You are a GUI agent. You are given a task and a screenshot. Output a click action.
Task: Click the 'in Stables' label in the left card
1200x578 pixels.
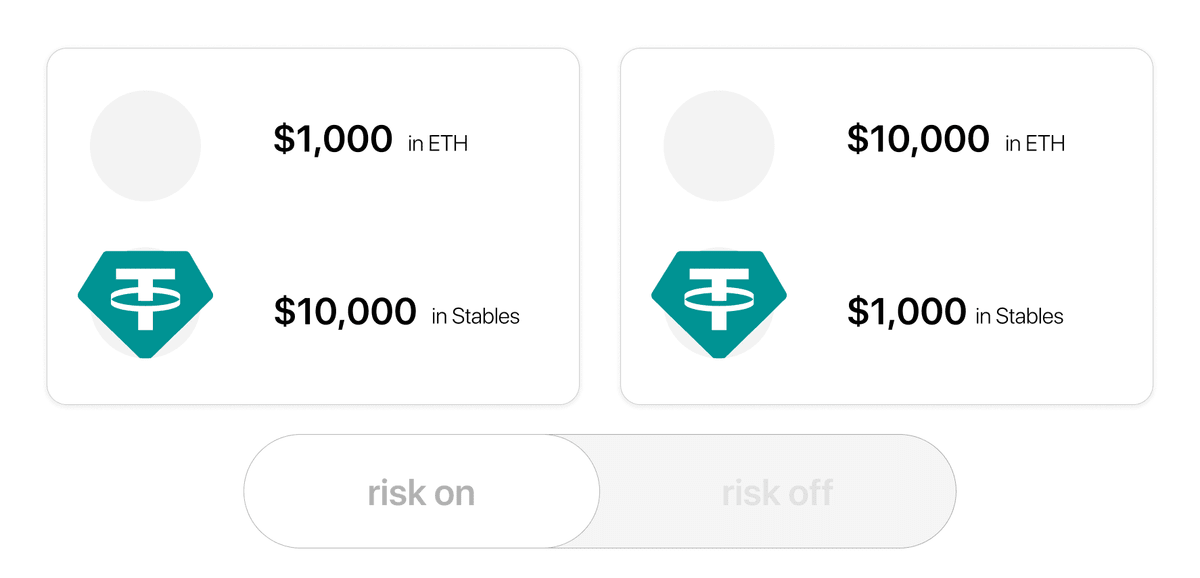[x=476, y=316]
